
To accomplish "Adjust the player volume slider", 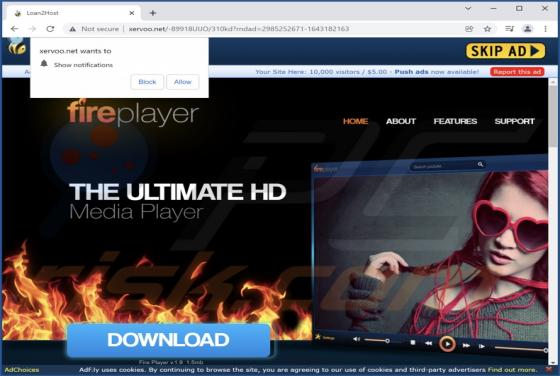I will click(x=377, y=341).
